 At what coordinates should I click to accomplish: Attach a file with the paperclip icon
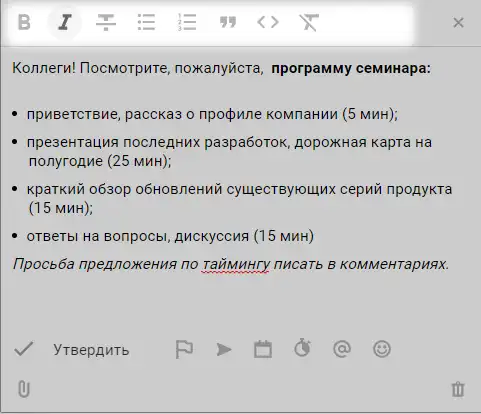[24, 389]
